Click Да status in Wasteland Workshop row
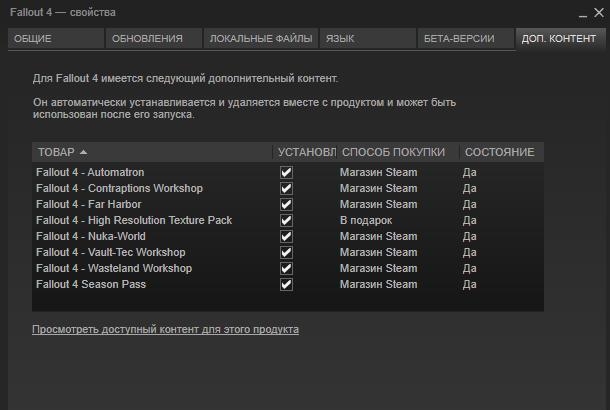The width and height of the screenshot is (610, 410). (x=470, y=268)
